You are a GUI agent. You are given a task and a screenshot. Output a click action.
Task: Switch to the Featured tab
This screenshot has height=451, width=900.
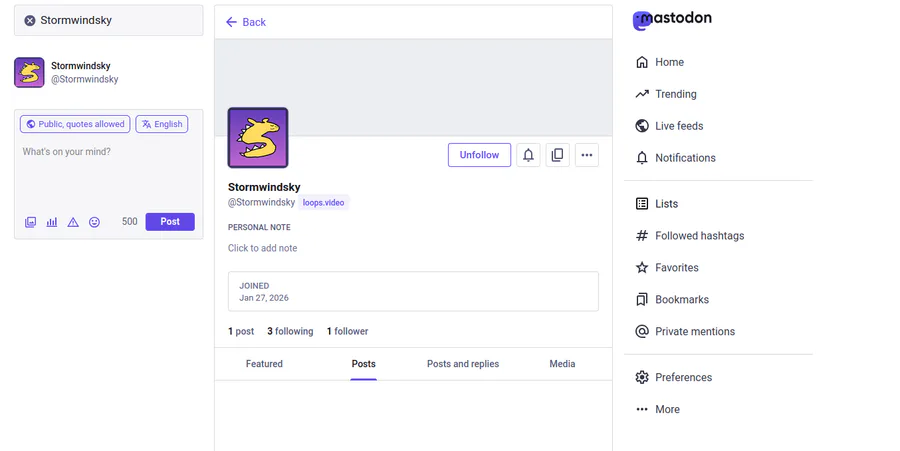[x=264, y=364]
